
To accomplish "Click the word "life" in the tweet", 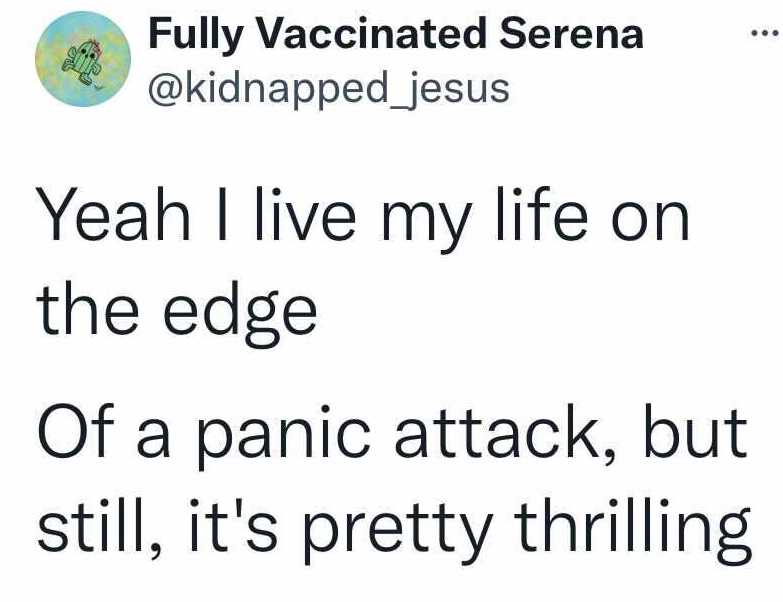I will (x=541, y=215).
